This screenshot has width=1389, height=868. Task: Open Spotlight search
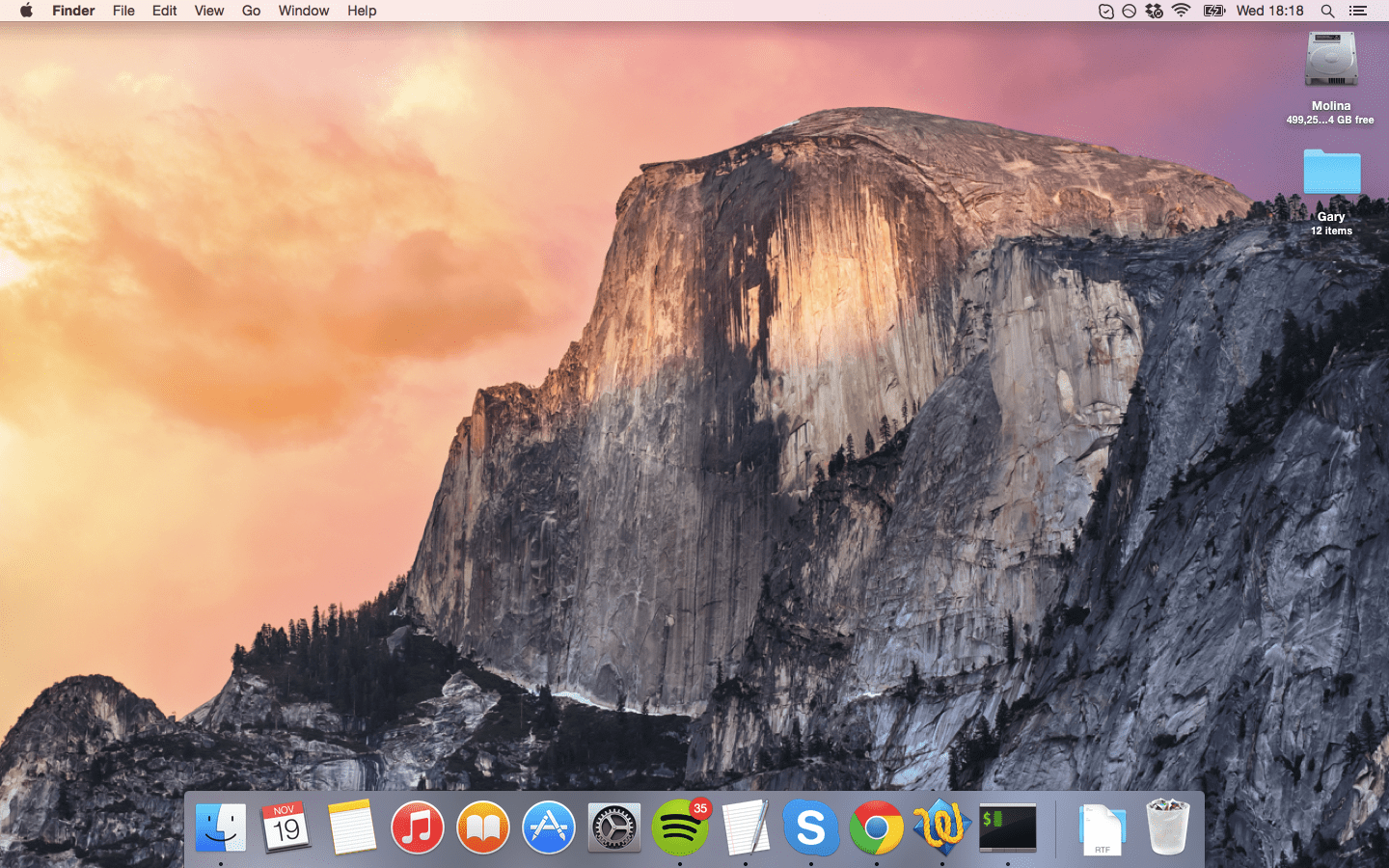coord(1327,11)
